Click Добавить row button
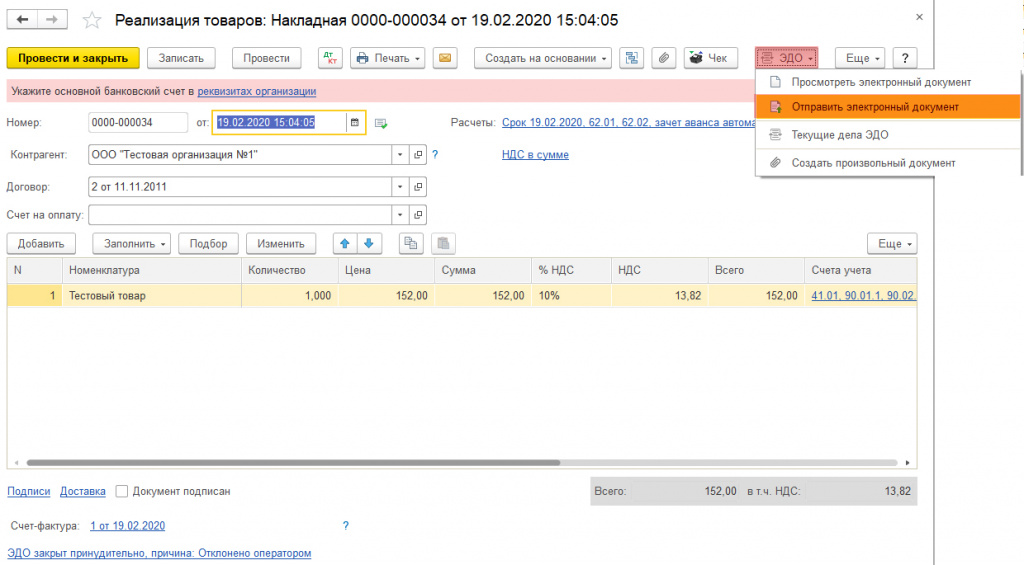The height and width of the screenshot is (565, 1024). click(41, 244)
